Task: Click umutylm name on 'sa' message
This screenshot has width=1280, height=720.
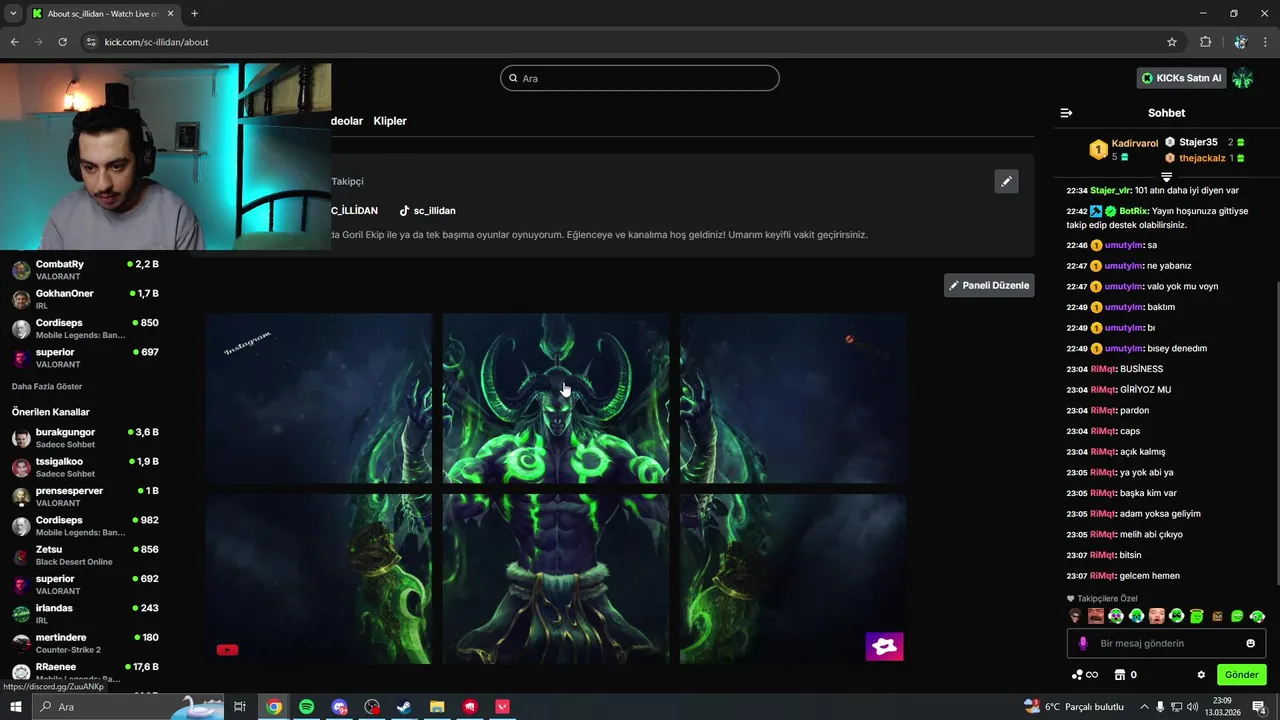Action: coord(1124,245)
